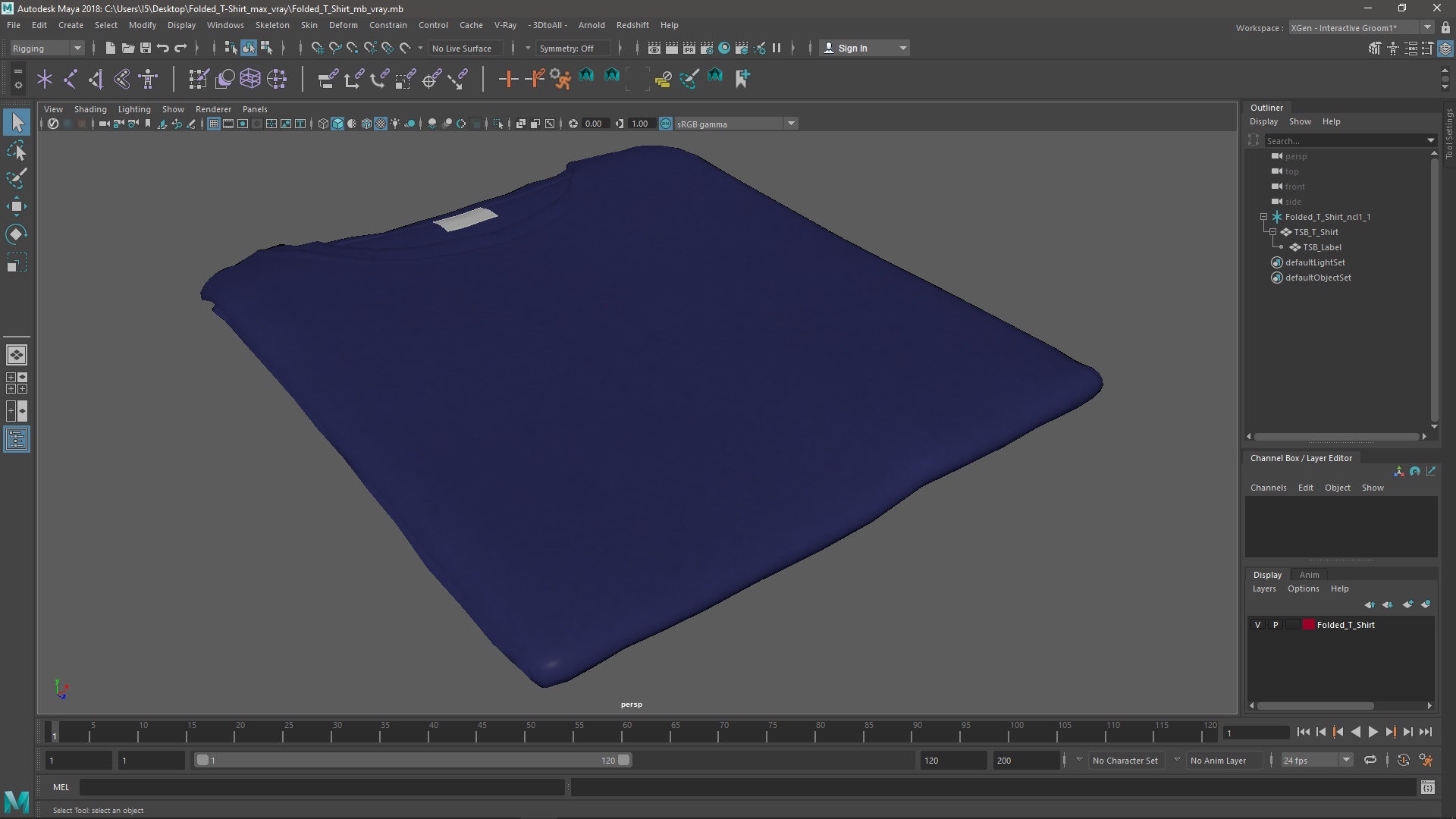Toggle viewport Textured display
The image size is (1456, 819).
click(381, 124)
